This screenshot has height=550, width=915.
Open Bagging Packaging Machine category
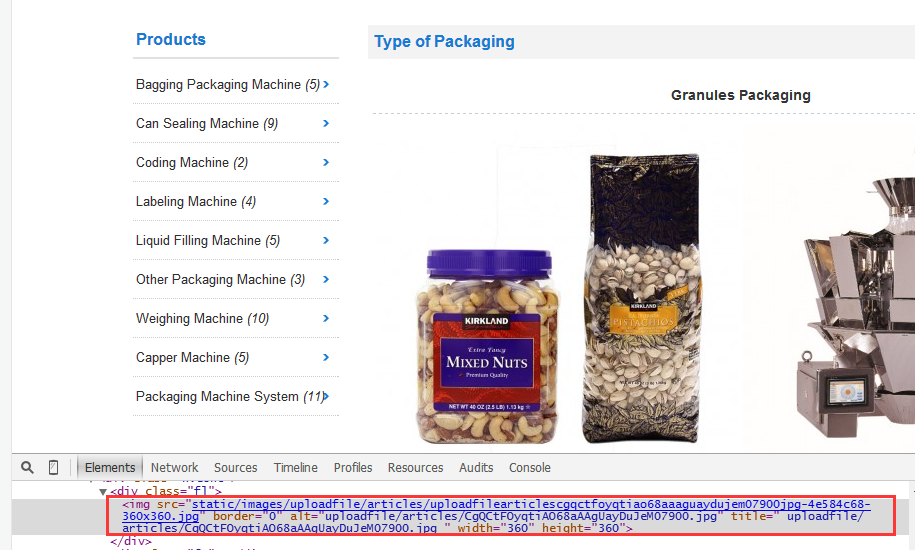pyautogui.click(x=228, y=85)
